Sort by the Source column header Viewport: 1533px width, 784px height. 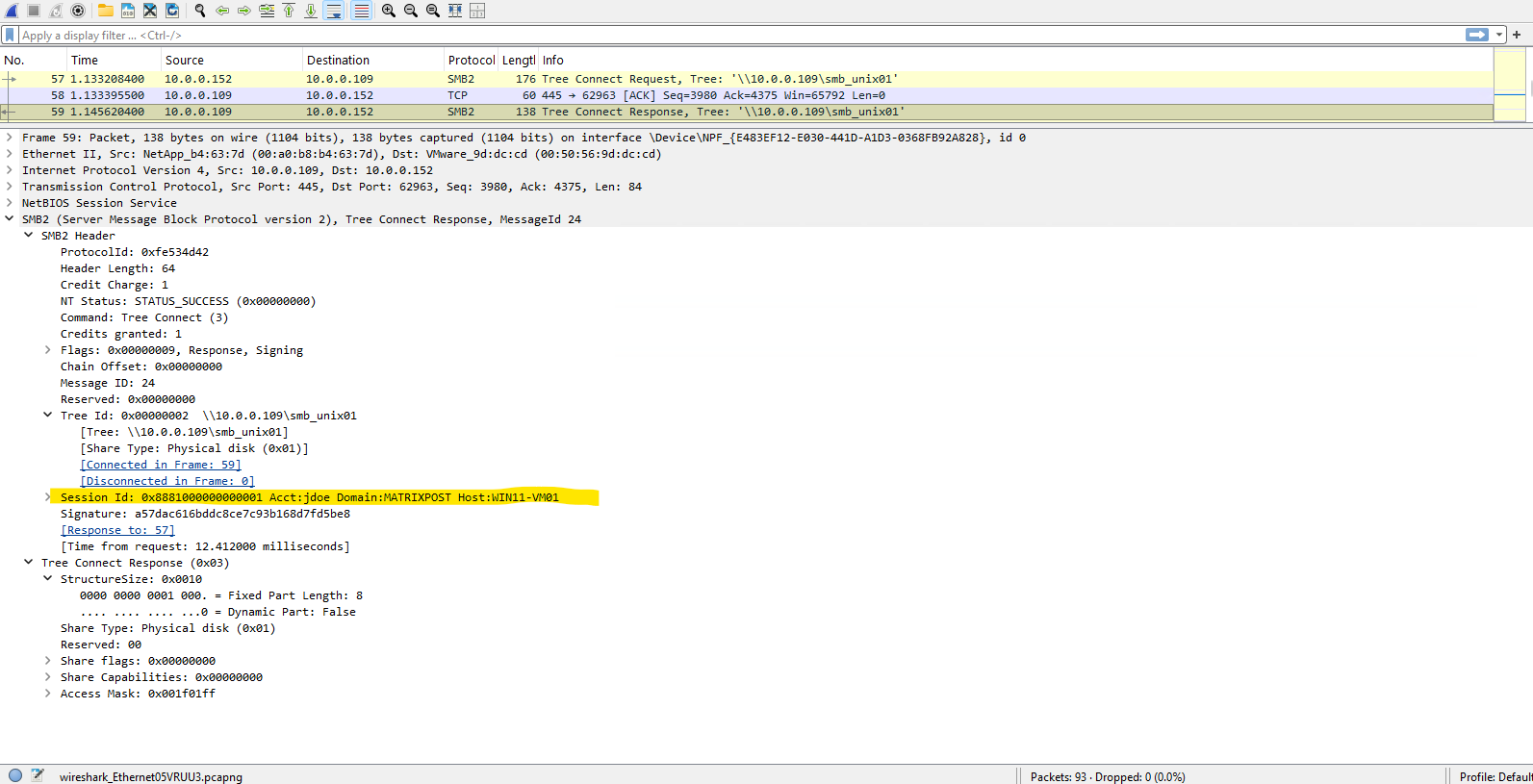coord(232,60)
